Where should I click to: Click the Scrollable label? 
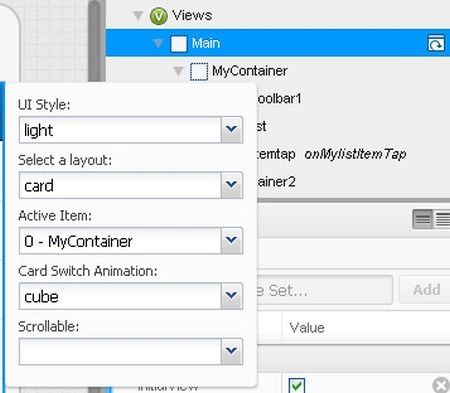49,327
